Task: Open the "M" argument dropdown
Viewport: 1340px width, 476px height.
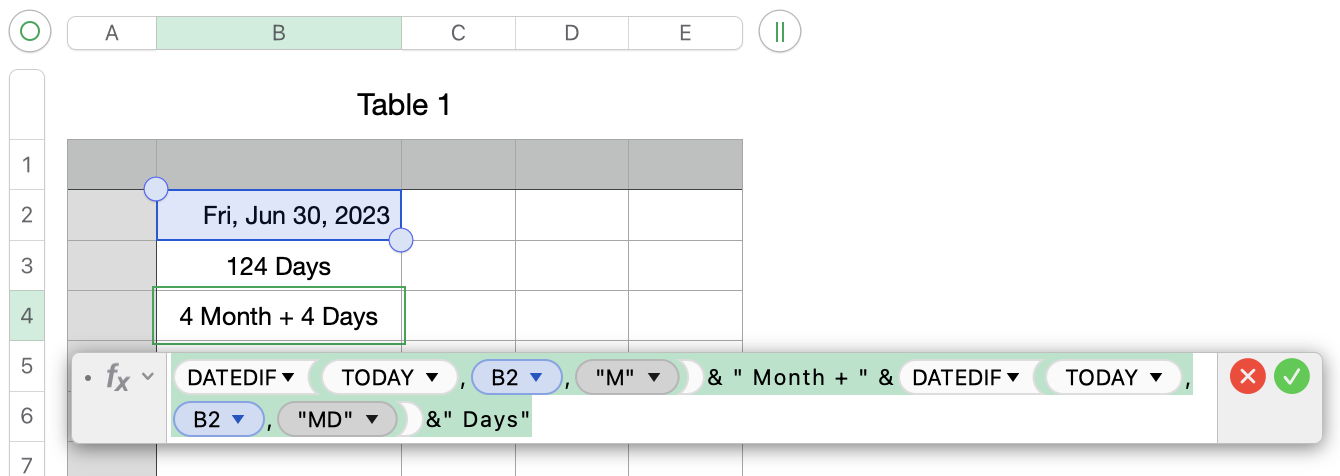Action: [x=655, y=378]
